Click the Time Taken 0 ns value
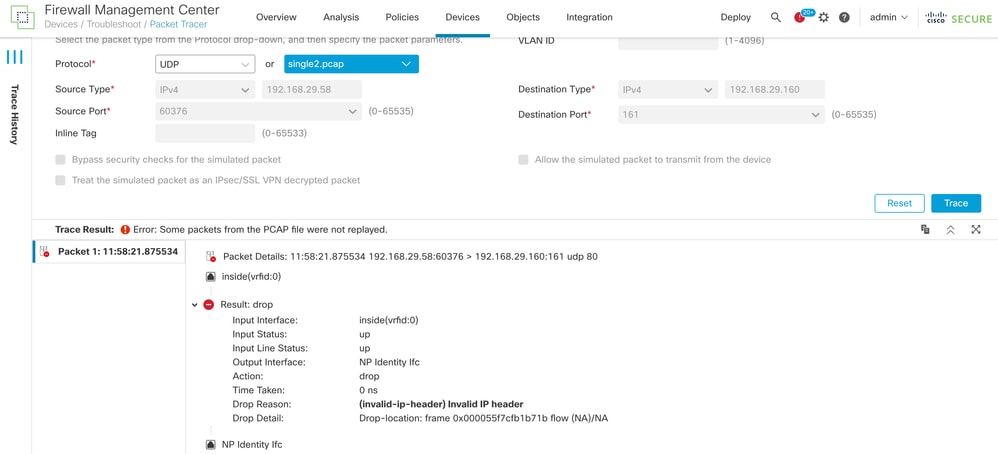 369,390
